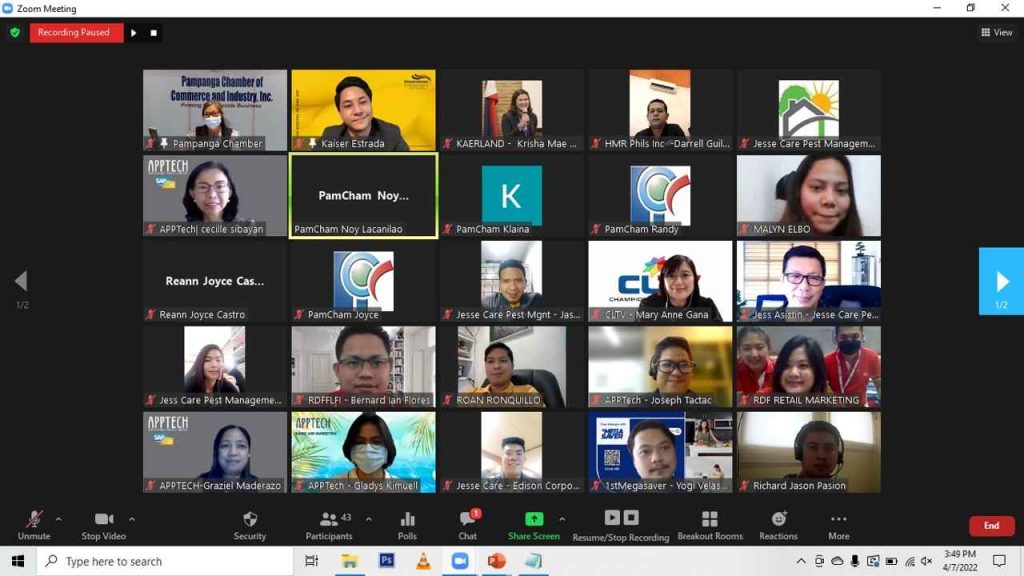1024x576 pixels.
Task: Open Task View on the taskbar
Action: tap(312, 561)
